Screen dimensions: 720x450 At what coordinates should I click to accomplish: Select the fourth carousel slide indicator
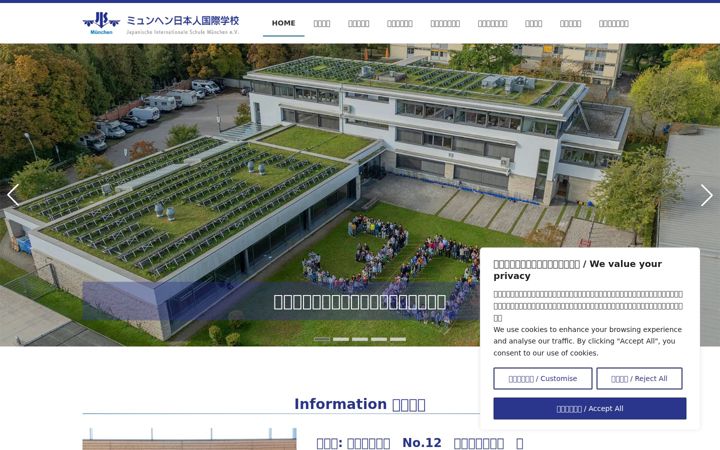point(379,339)
